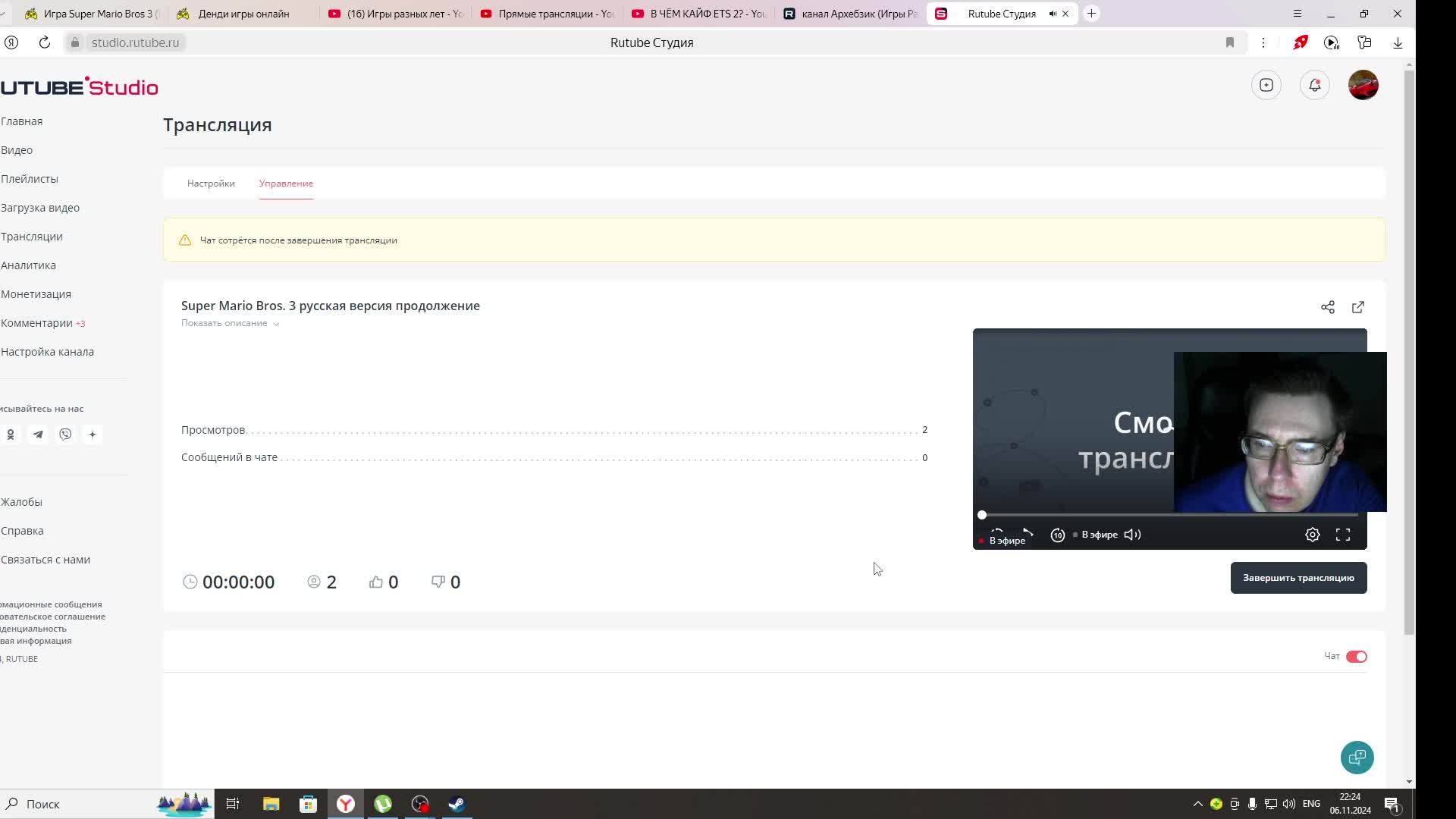The height and width of the screenshot is (819, 1456).
Task: Open the Жалобы link
Action: [x=21, y=502]
